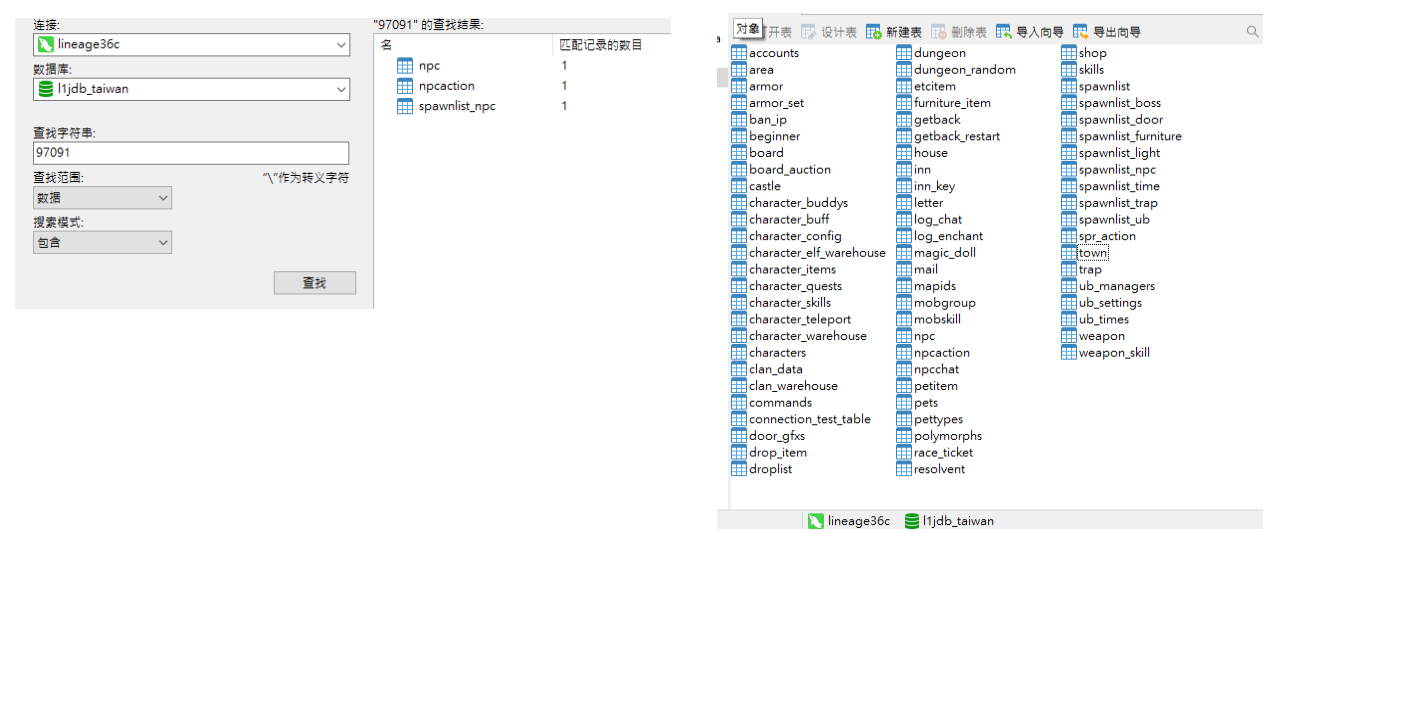Select the getback_restart table name
Viewport: 1416px width, 712px height.
pyautogui.click(x=957, y=136)
